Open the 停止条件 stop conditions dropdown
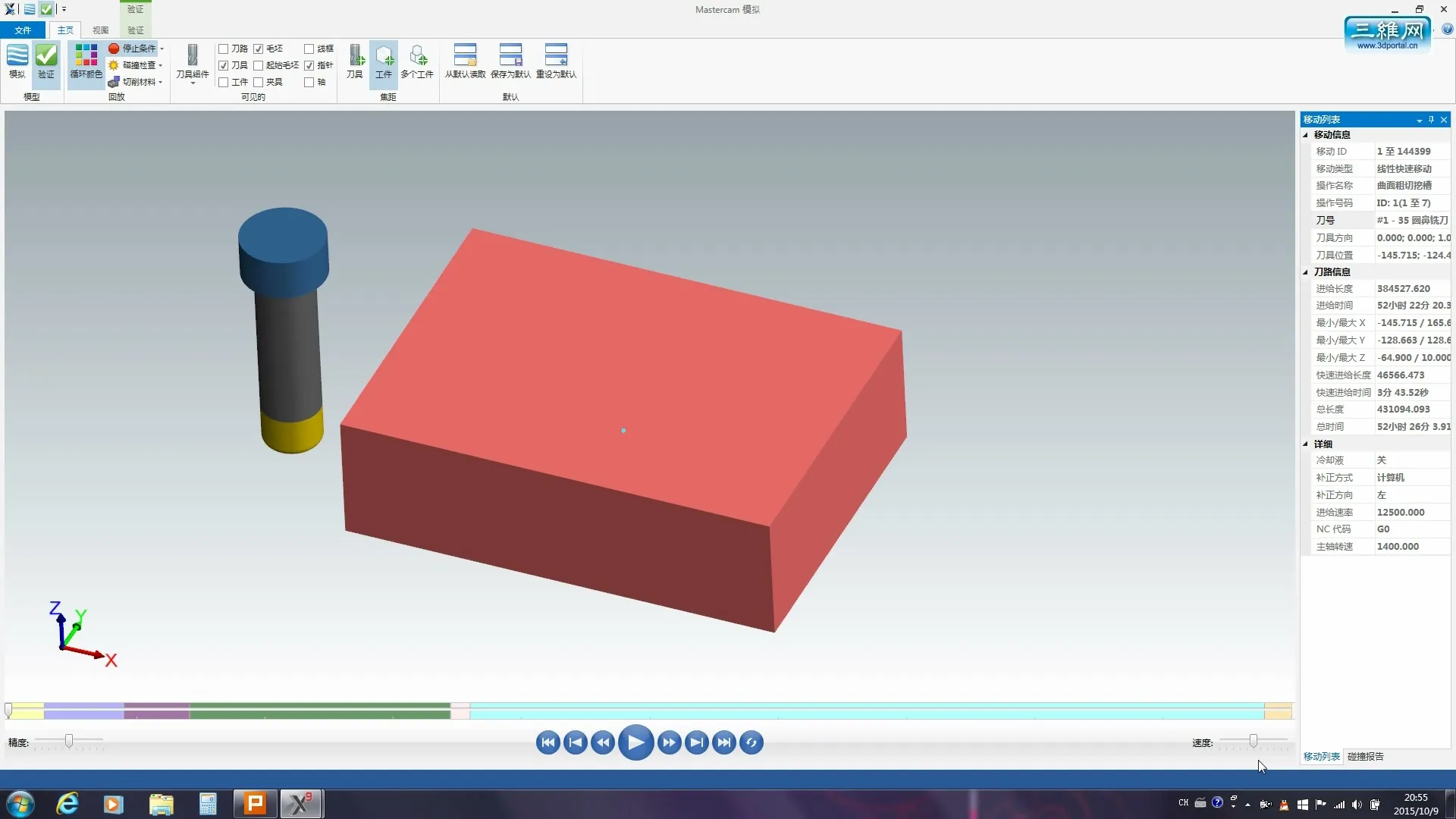The width and height of the screenshot is (1456, 819). coord(162,49)
